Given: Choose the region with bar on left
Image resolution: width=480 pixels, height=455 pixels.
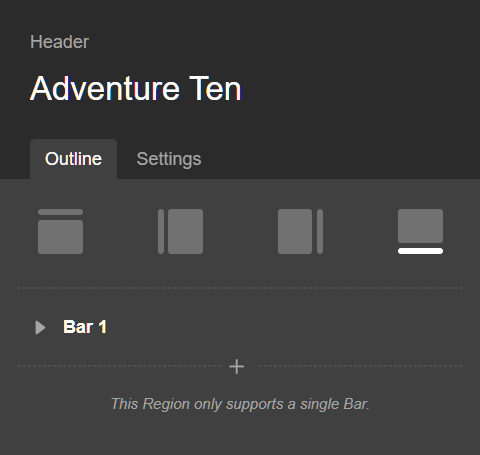Looking at the screenshot, I should [x=180, y=231].
